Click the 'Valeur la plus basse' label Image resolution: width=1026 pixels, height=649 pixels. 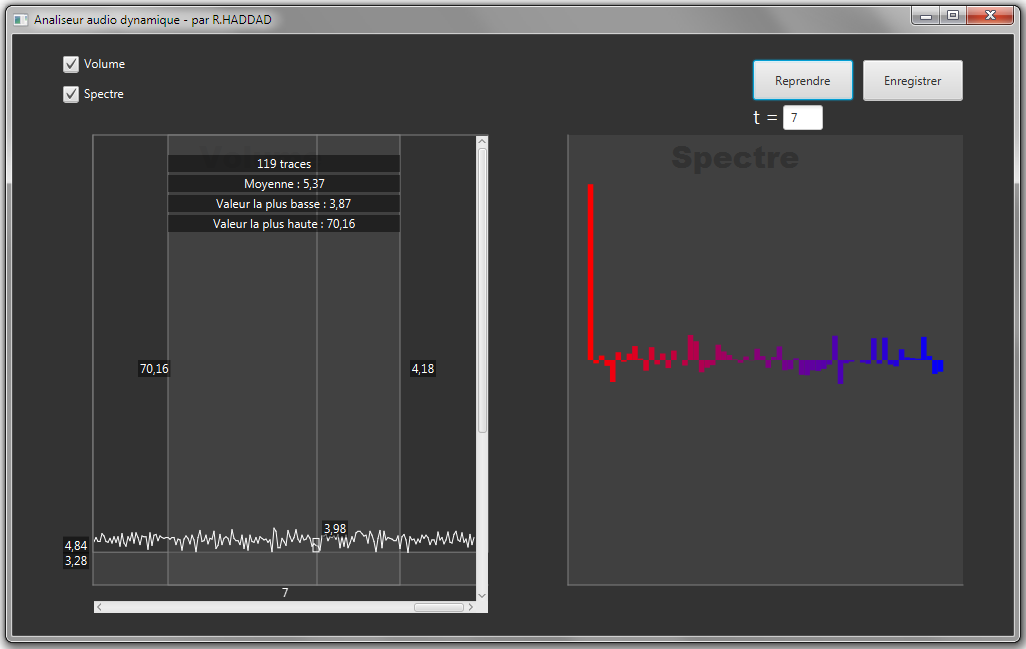pyautogui.click(x=284, y=204)
